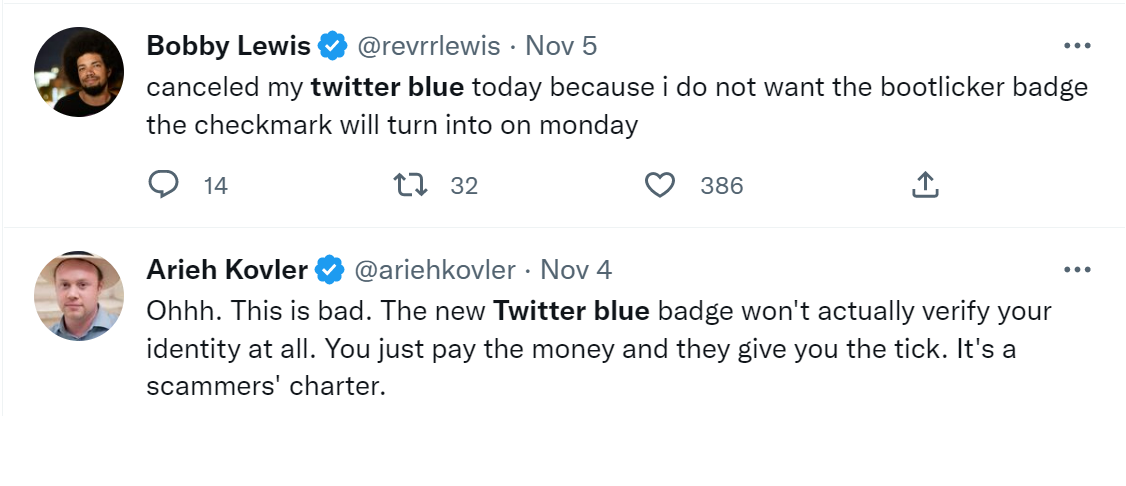Open more options on Bobby Lewis's tweet
The width and height of the screenshot is (1126, 486).
[1077, 46]
